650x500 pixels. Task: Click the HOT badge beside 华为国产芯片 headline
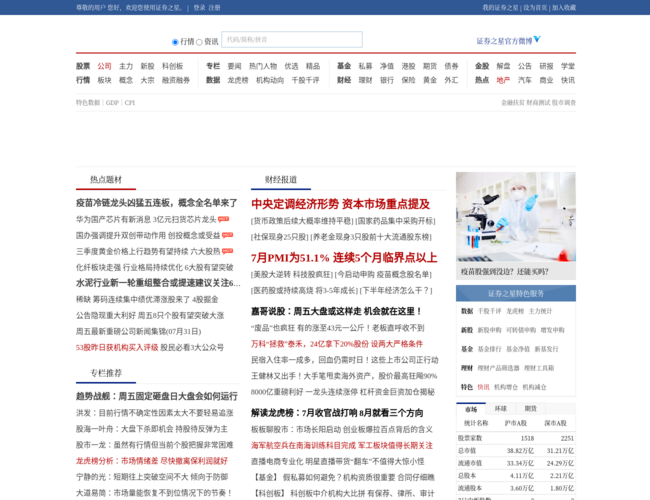223,219
